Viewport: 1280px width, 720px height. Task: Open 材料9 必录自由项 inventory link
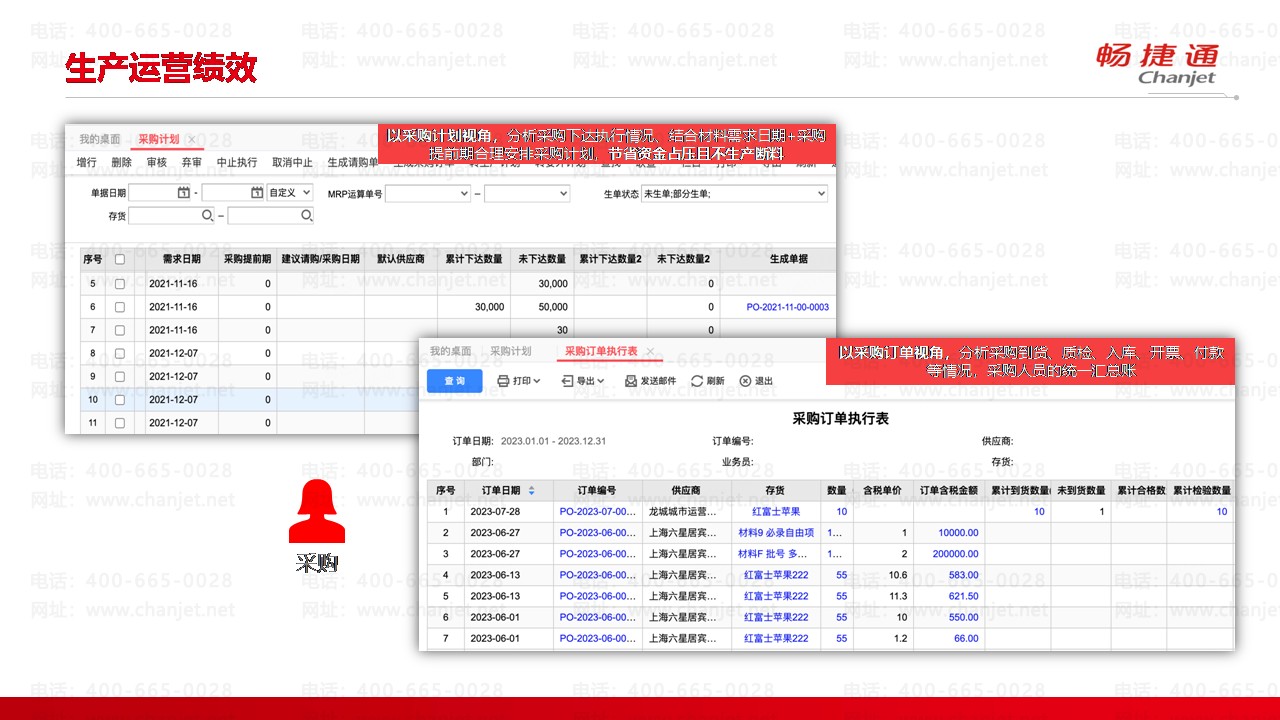click(776, 533)
